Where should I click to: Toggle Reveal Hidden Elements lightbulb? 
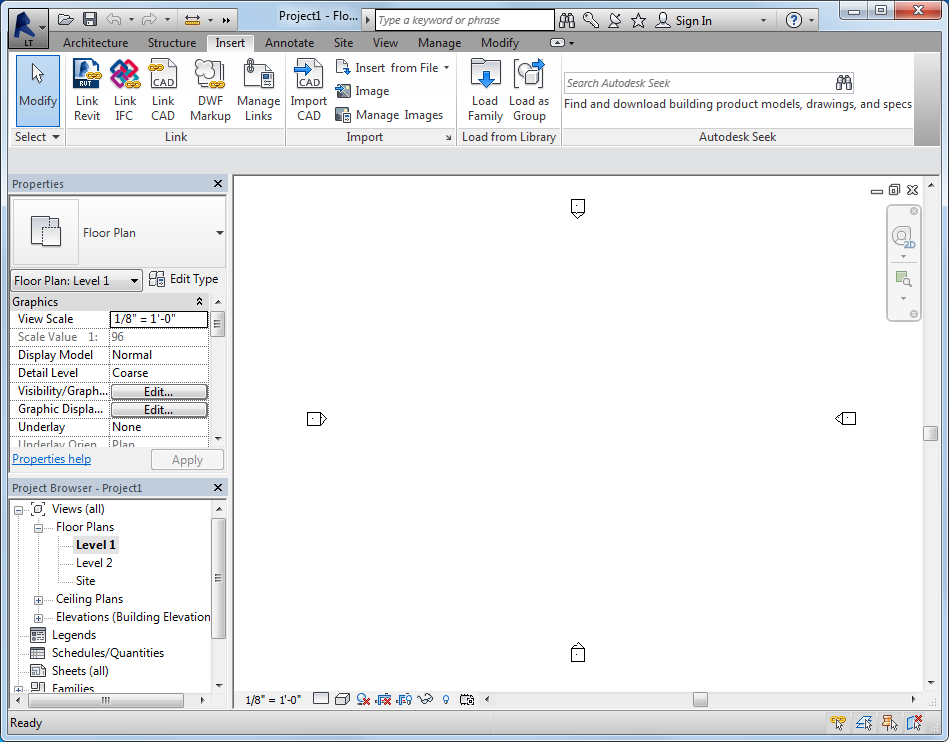tap(446, 700)
